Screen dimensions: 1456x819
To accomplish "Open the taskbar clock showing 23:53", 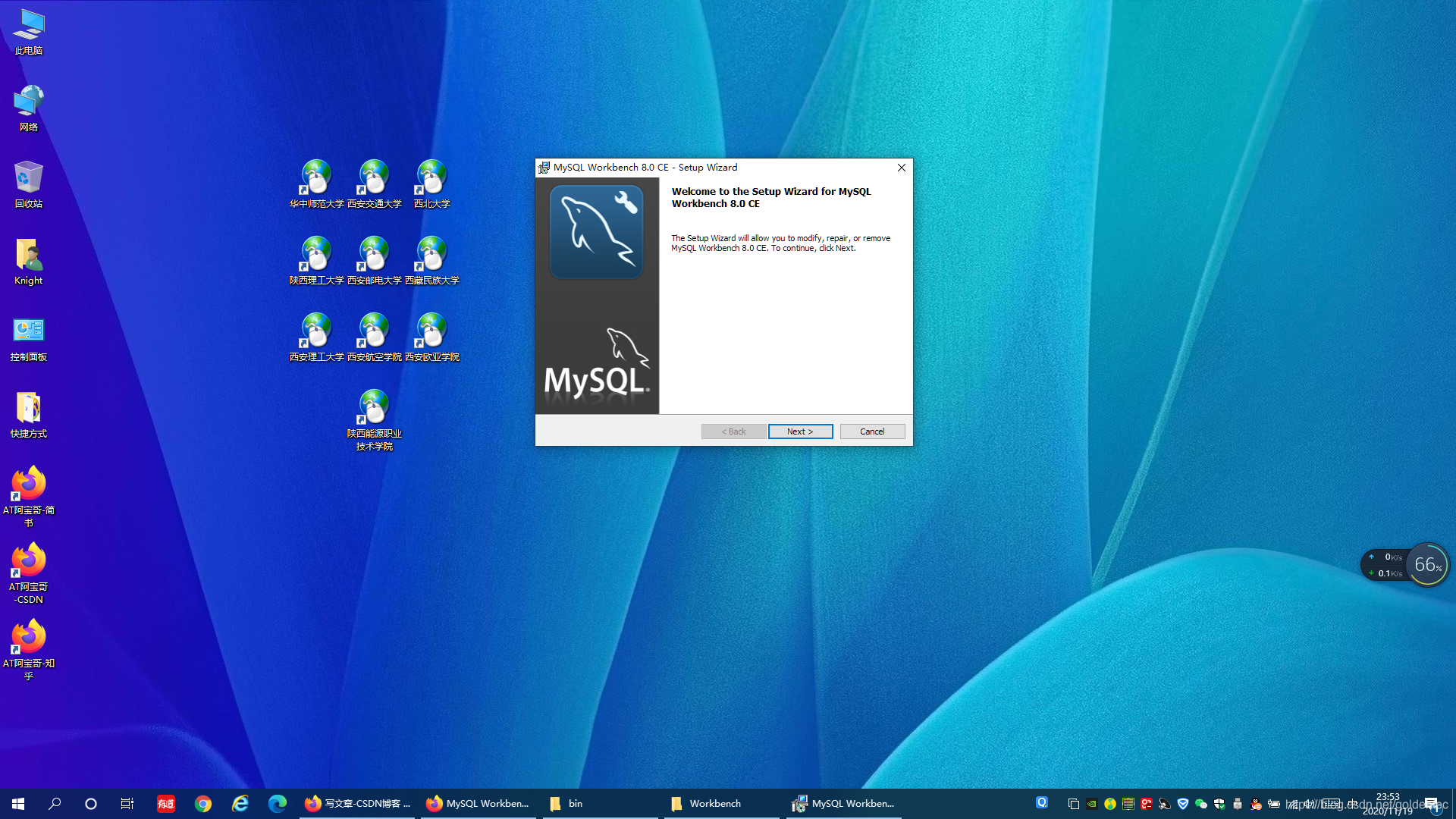I will click(x=1388, y=804).
